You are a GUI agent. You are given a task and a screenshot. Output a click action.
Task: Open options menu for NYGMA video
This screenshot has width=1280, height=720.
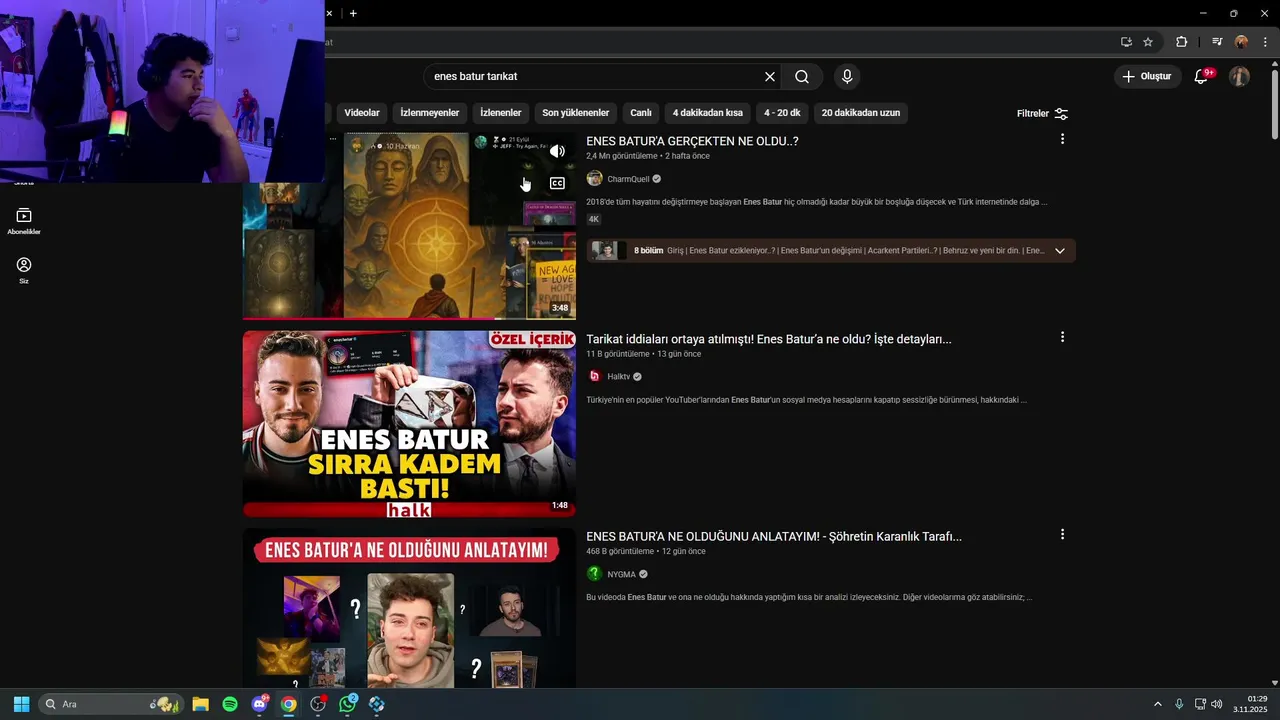pyautogui.click(x=1062, y=535)
